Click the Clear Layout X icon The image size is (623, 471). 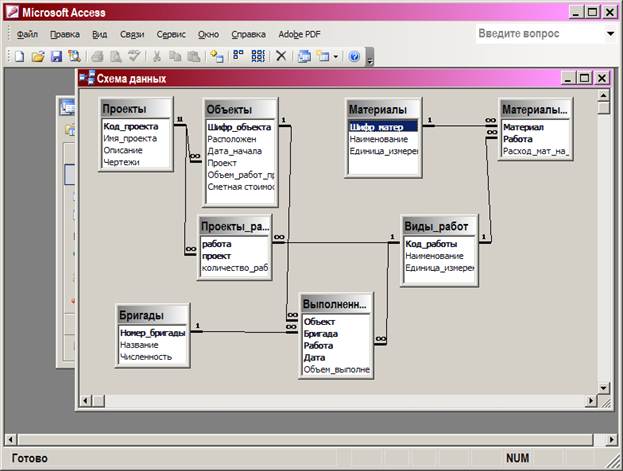(x=281, y=56)
